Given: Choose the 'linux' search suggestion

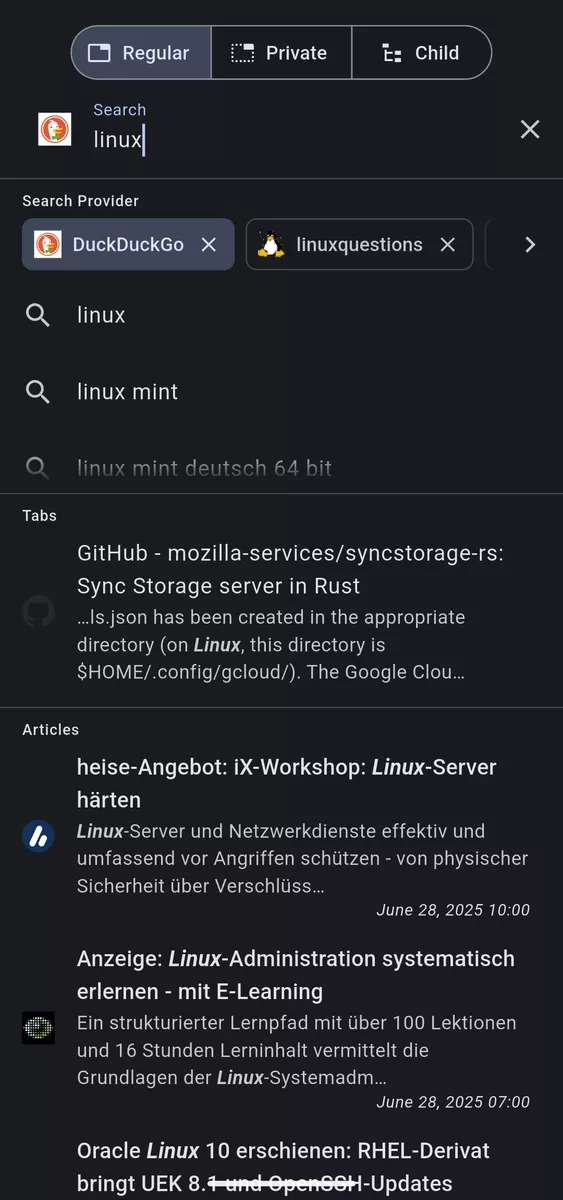Looking at the screenshot, I should click(281, 315).
